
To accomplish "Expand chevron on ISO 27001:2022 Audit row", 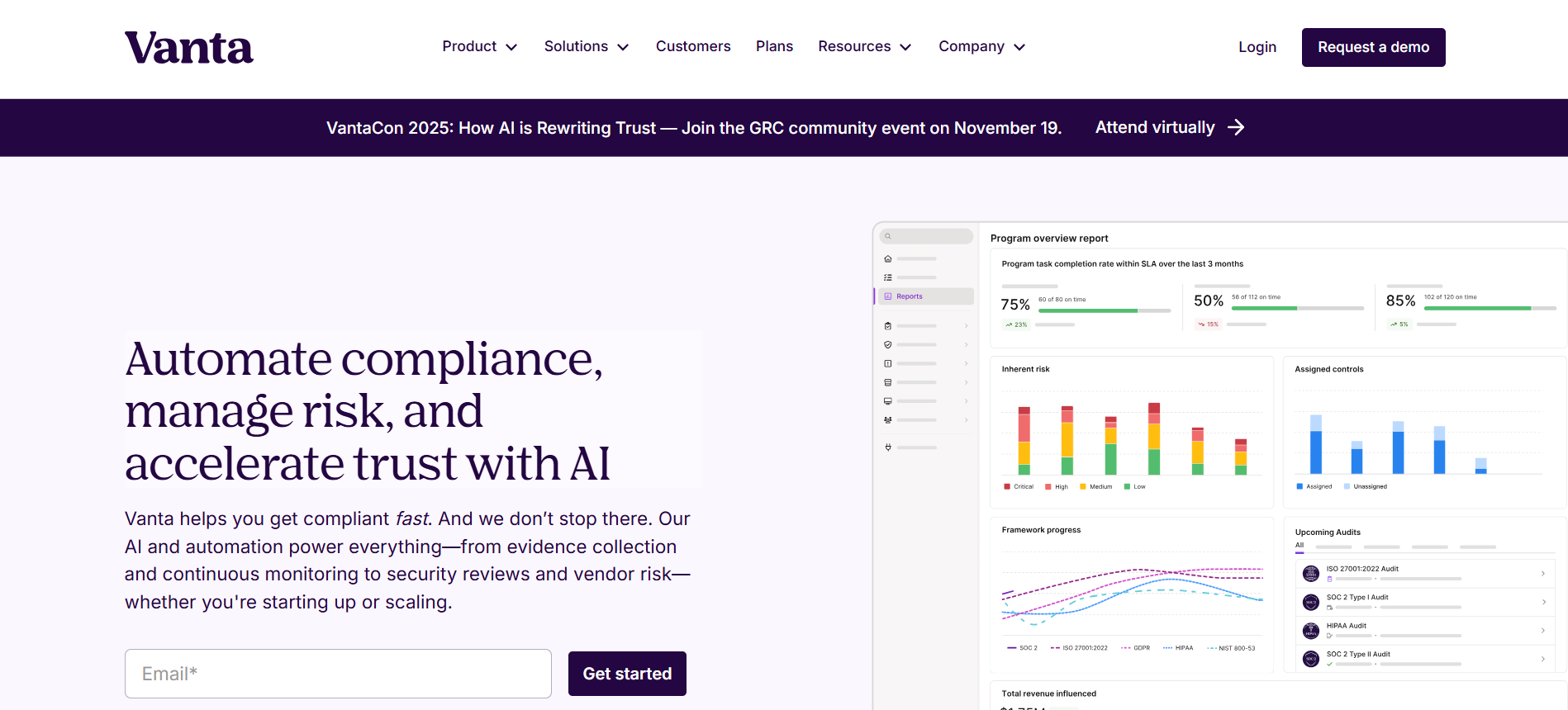I will pos(1543,574).
